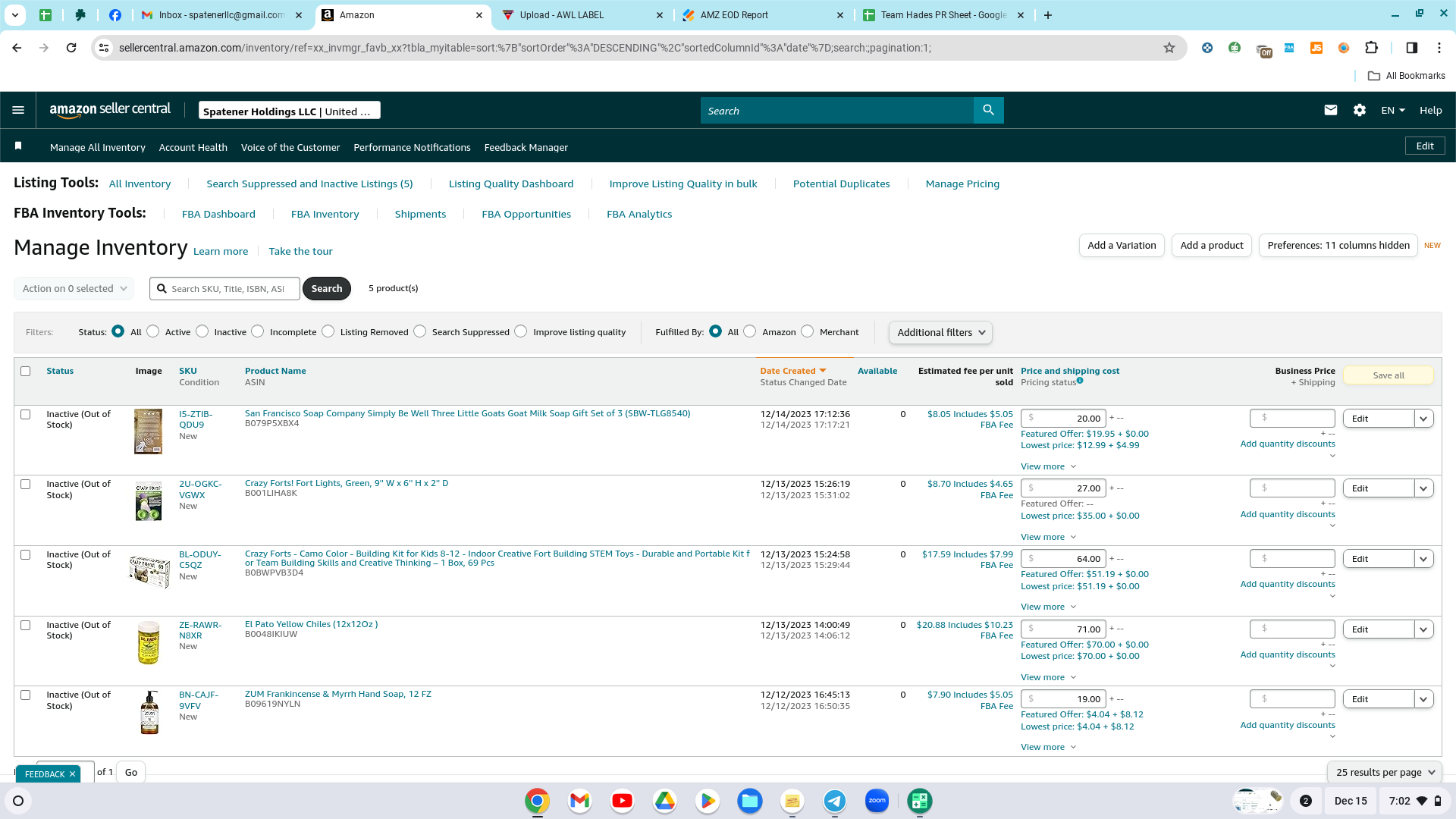Open the Listing Quality Dashboard link
1456x819 pixels.
pyautogui.click(x=511, y=184)
